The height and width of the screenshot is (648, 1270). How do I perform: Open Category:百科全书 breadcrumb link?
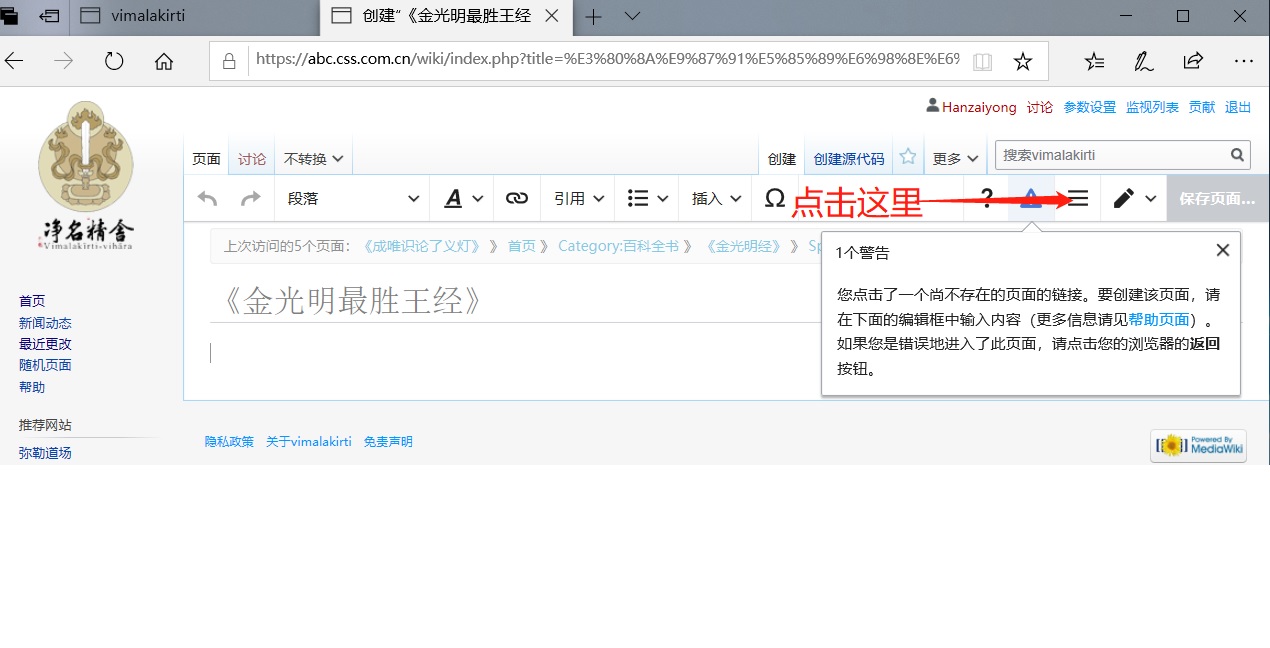(x=617, y=246)
